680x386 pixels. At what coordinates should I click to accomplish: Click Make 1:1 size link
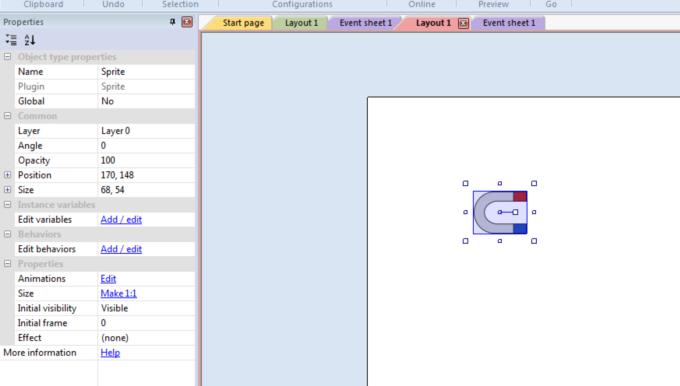click(x=118, y=294)
